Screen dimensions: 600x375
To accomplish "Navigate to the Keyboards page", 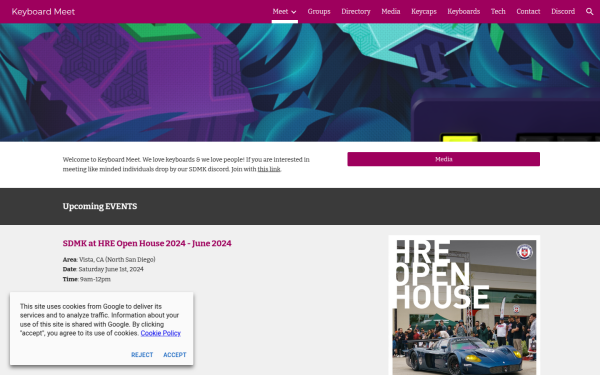I will tap(464, 11).
